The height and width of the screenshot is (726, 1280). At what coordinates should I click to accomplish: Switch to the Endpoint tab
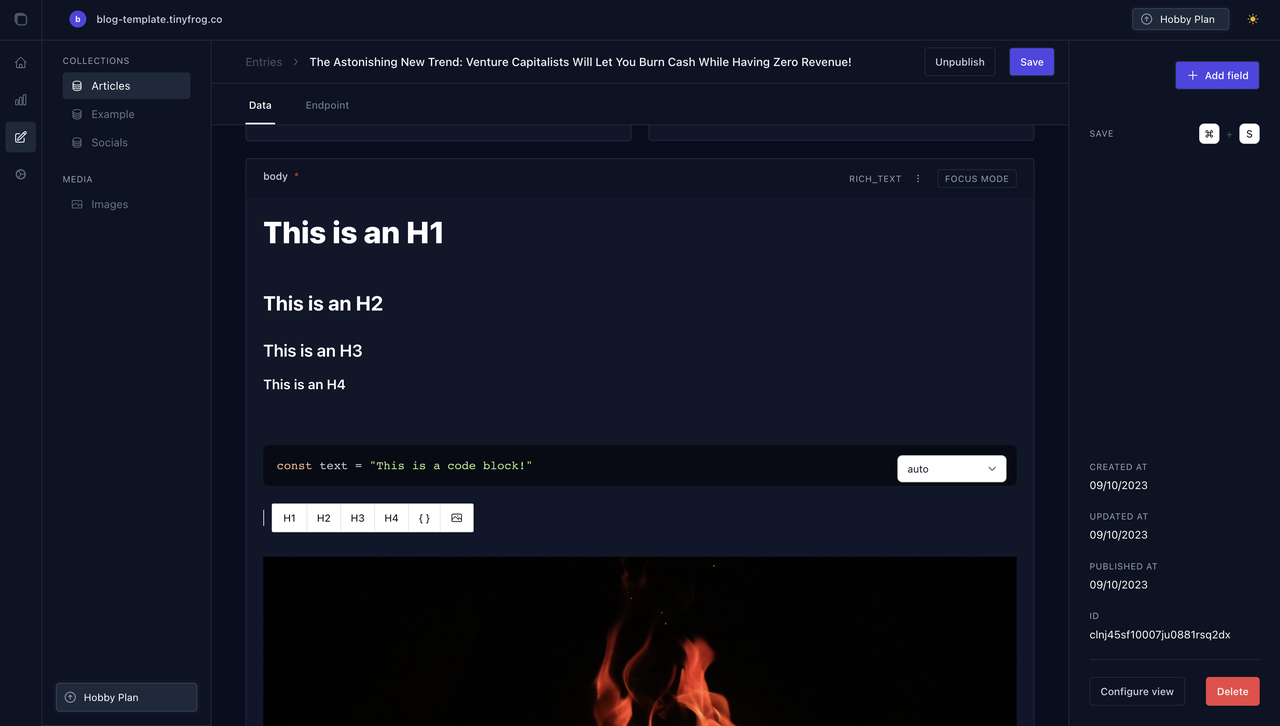tap(327, 105)
